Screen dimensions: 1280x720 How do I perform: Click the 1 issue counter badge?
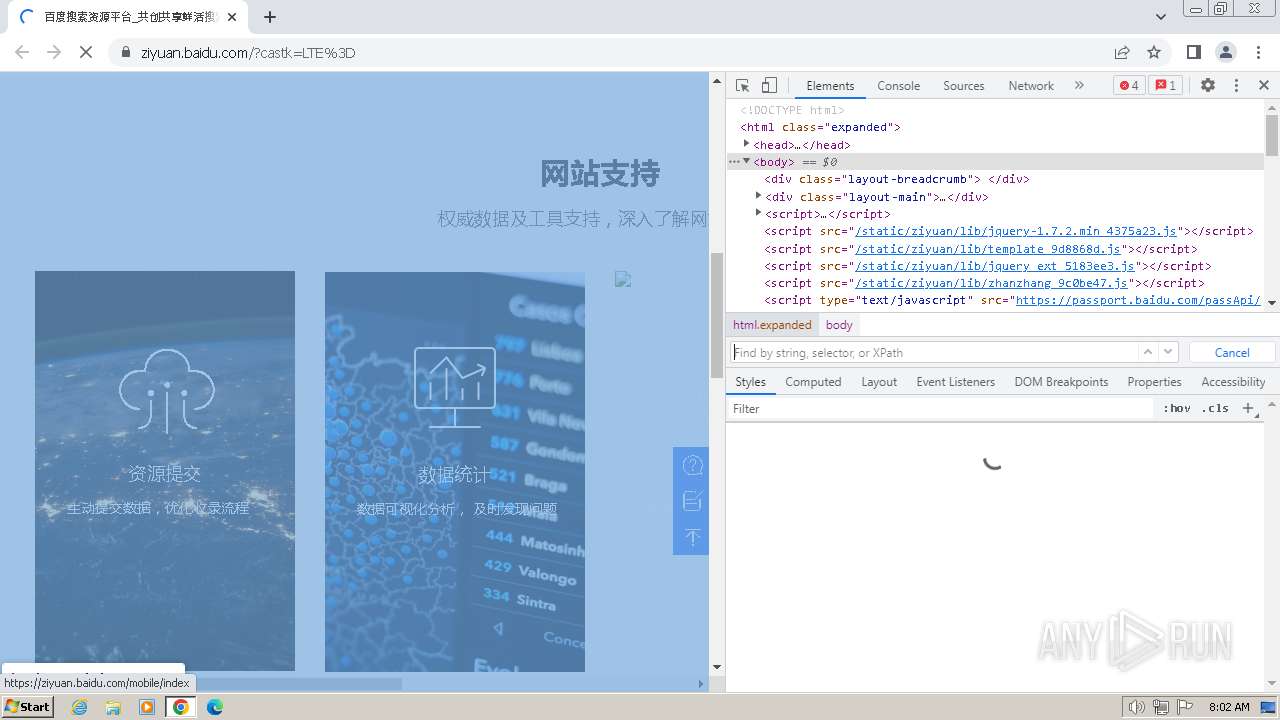coord(1165,86)
